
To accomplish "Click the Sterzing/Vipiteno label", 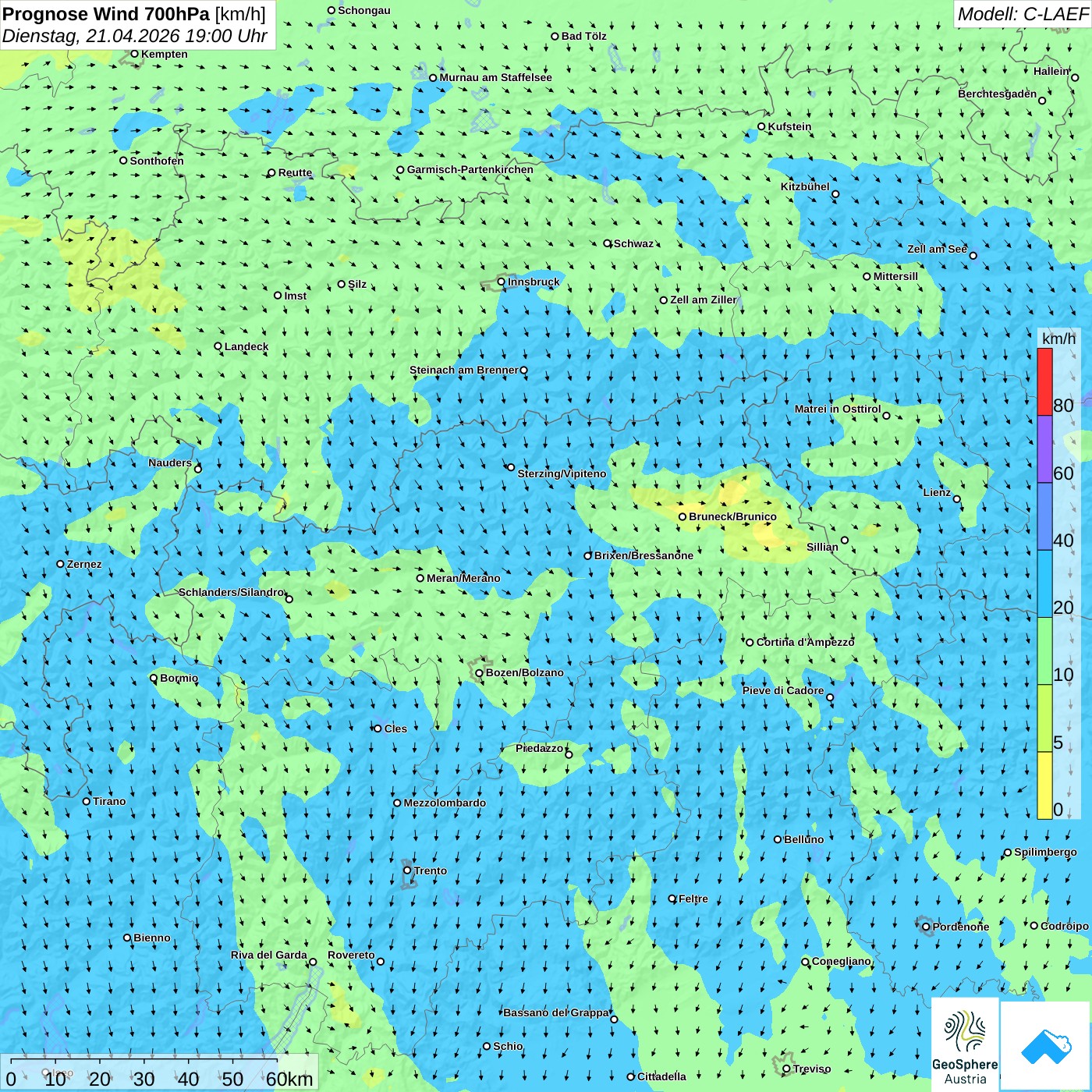I will 562,473.
